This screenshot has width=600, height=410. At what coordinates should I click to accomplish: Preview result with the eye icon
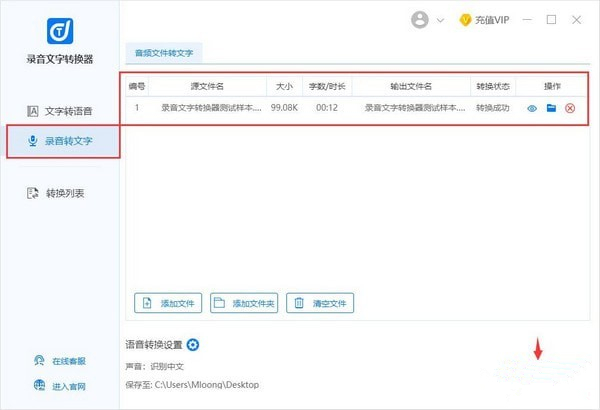coord(532,108)
